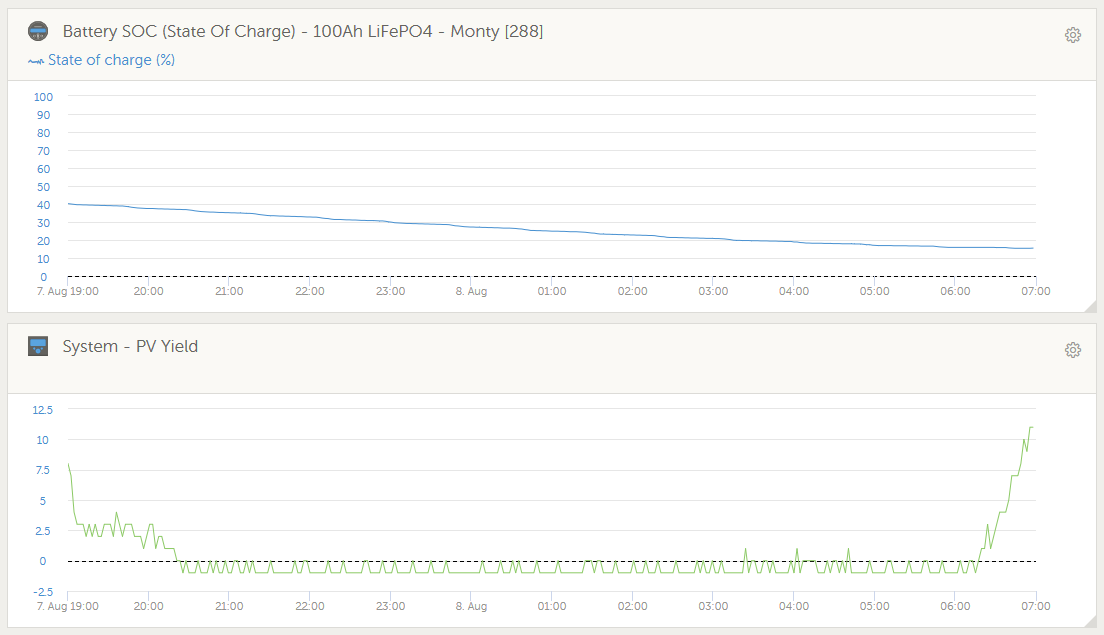Click the 8. Aug marker on Battery SOC chart
The height and width of the screenshot is (635, 1104).
point(471,291)
